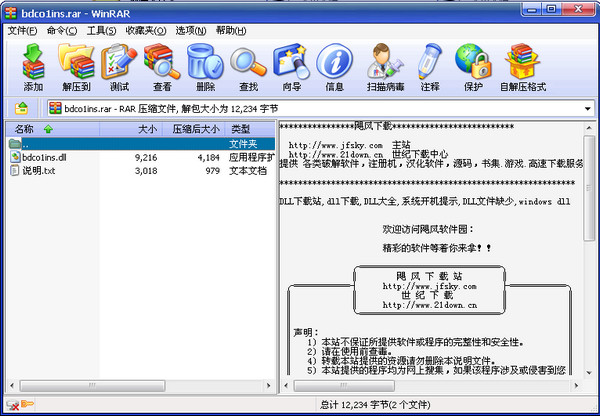600x416 pixels.
Task: Click comment pane scroll up arrow
Action: click(x=589, y=128)
